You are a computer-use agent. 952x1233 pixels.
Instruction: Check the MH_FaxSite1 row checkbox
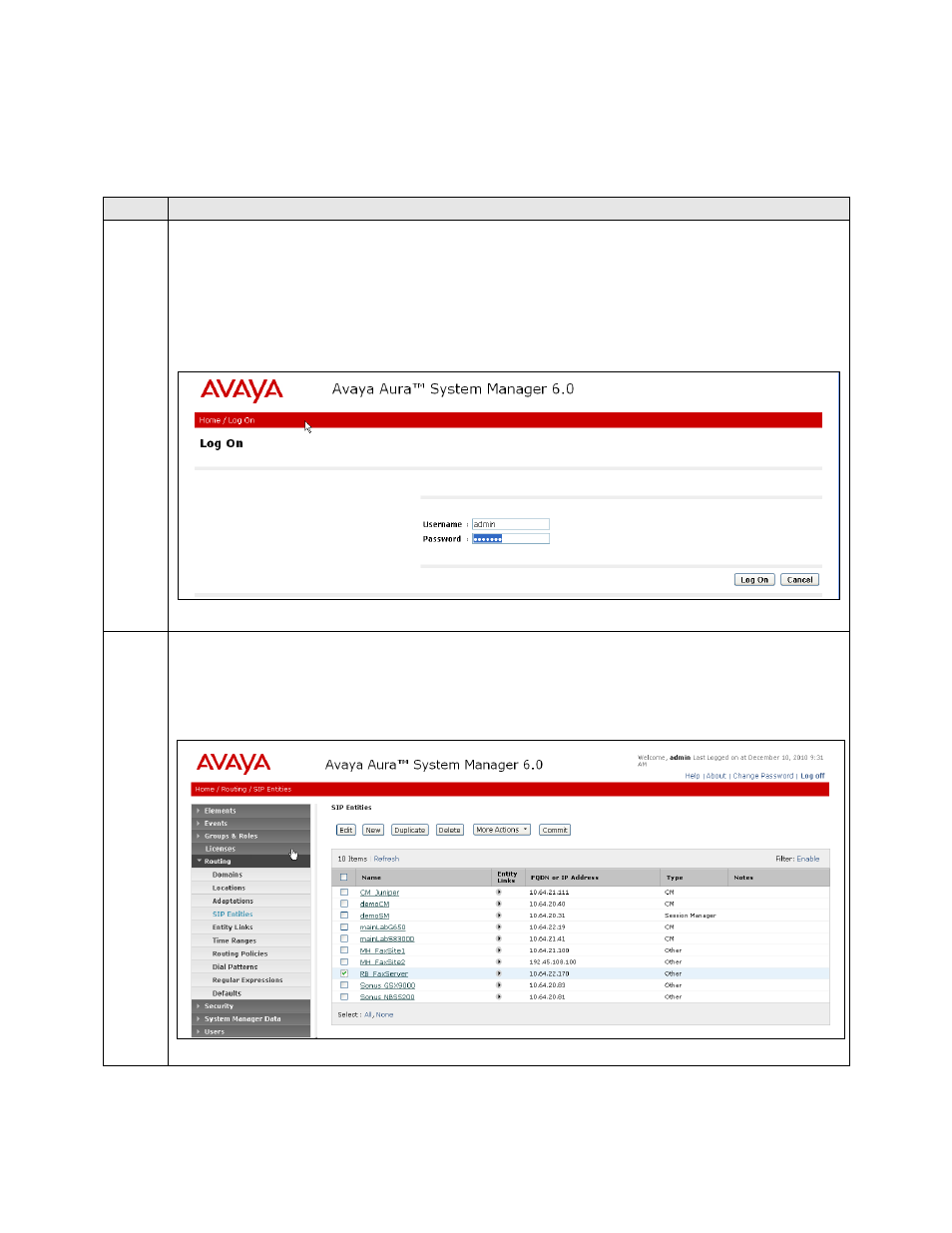344,950
